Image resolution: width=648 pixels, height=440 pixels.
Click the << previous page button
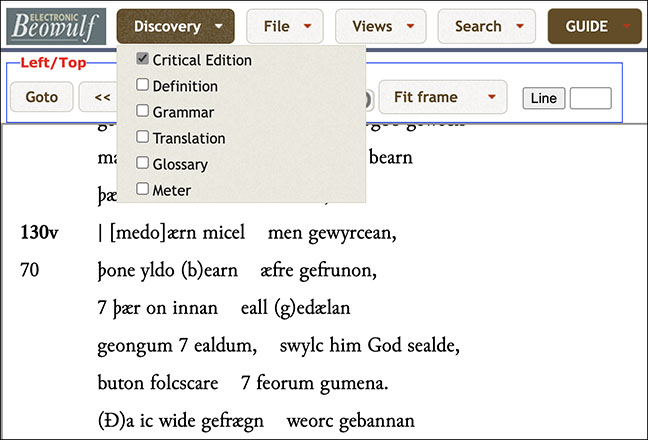click(x=99, y=97)
